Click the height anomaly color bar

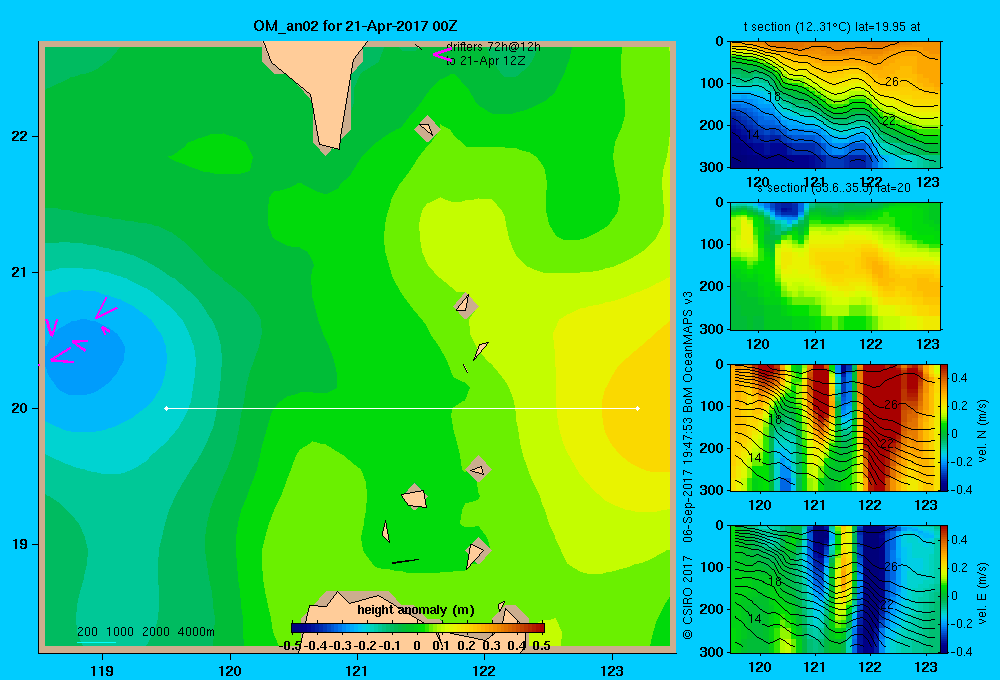point(418,628)
